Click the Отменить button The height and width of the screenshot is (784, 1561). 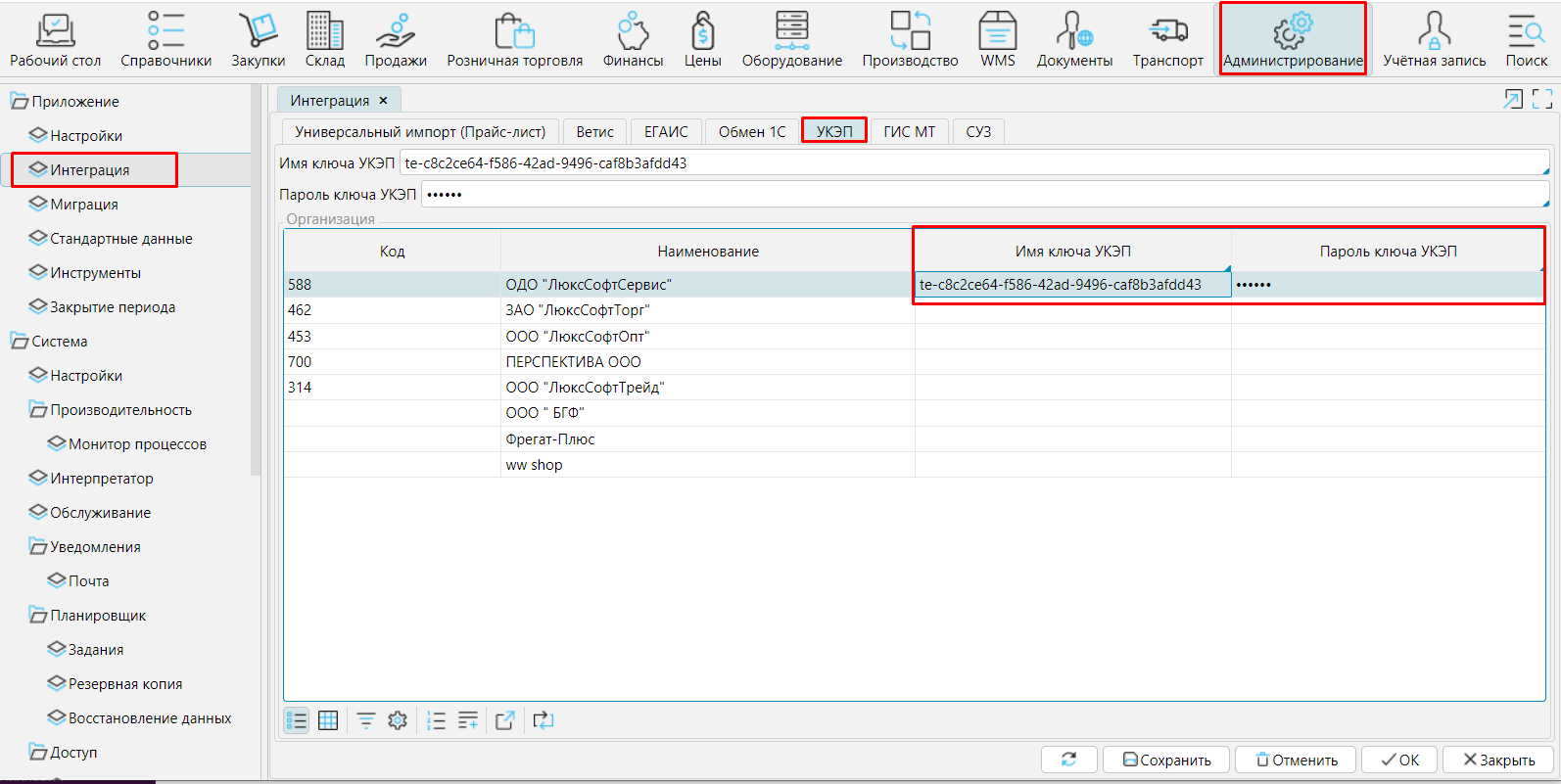click(1296, 761)
